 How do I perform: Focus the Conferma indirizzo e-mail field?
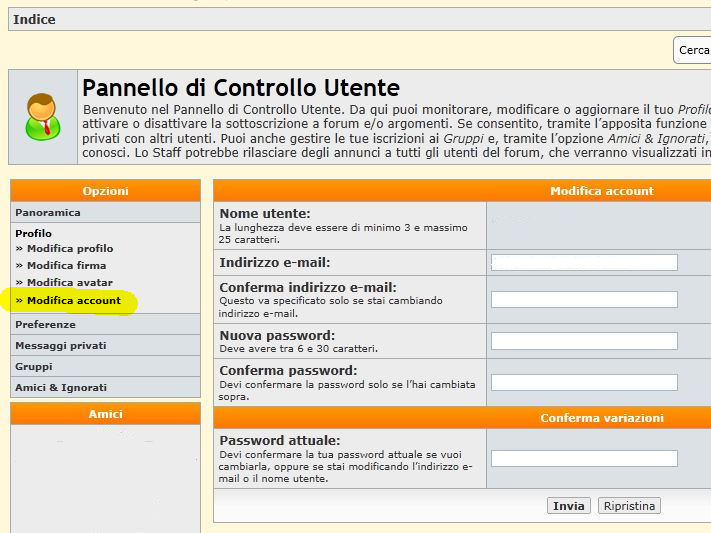584,300
